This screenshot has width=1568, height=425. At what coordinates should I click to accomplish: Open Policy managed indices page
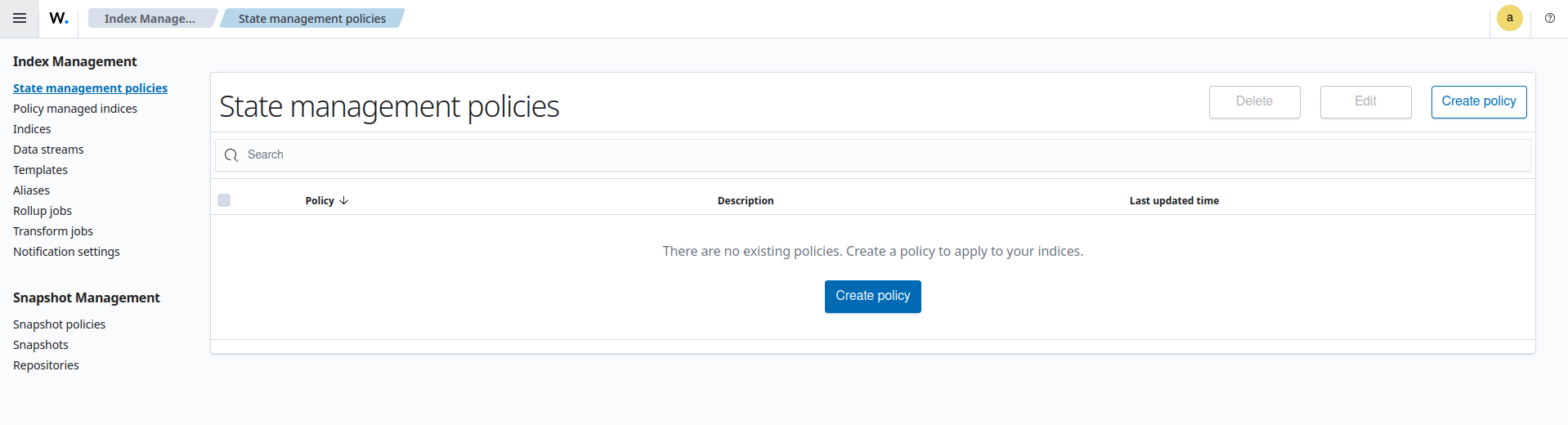pyautogui.click(x=75, y=109)
